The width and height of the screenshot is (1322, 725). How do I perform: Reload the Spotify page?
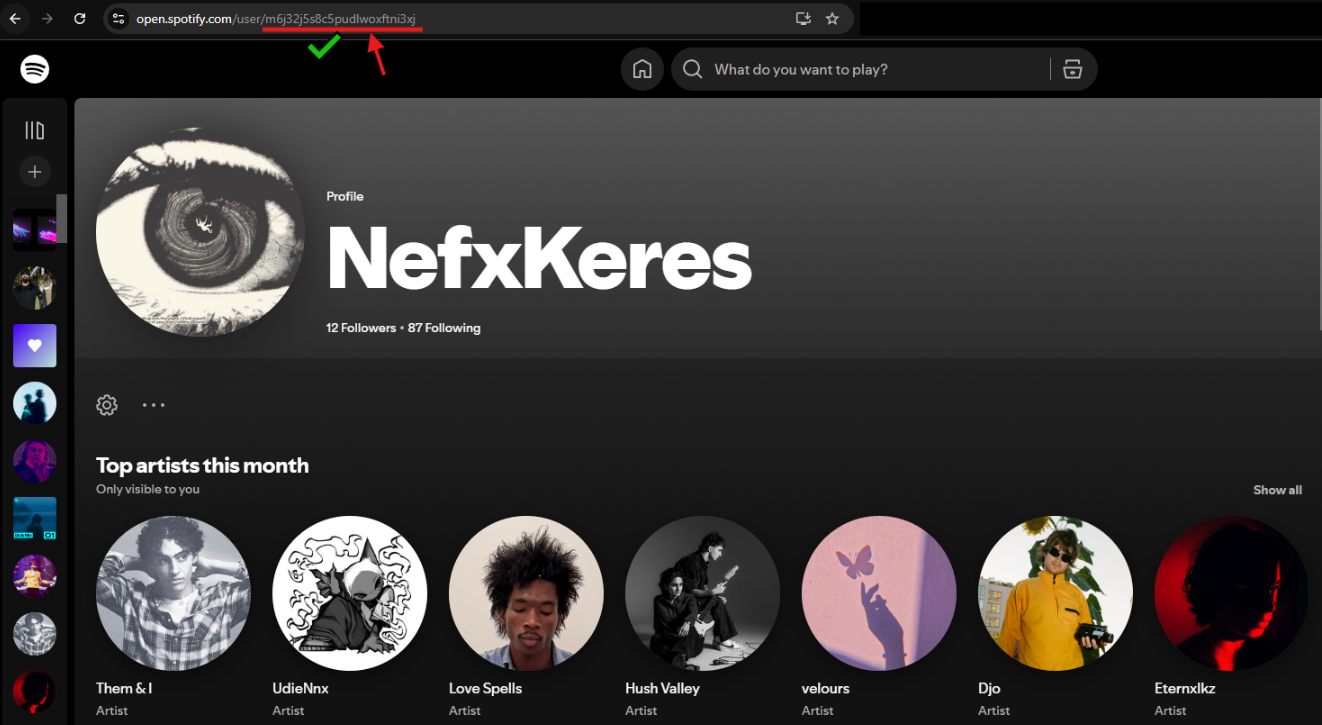80,18
